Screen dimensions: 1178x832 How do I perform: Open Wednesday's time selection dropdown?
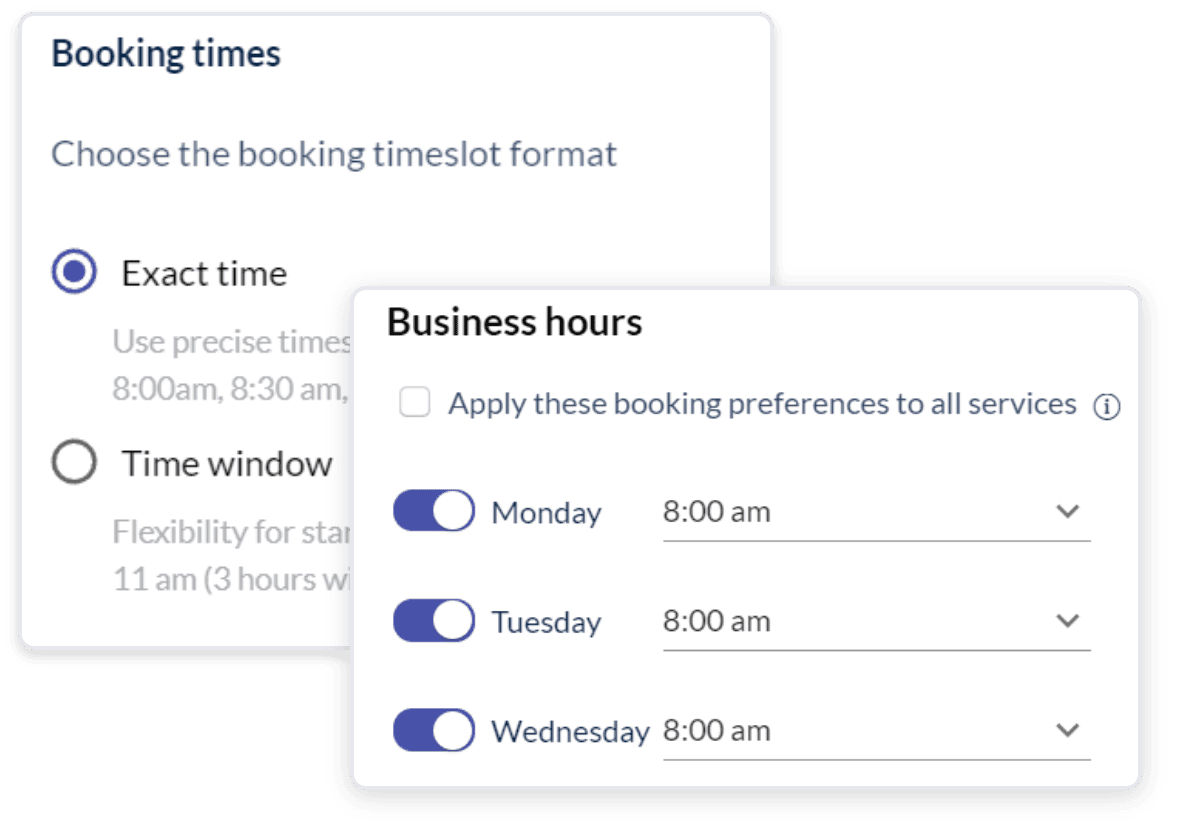point(1068,728)
